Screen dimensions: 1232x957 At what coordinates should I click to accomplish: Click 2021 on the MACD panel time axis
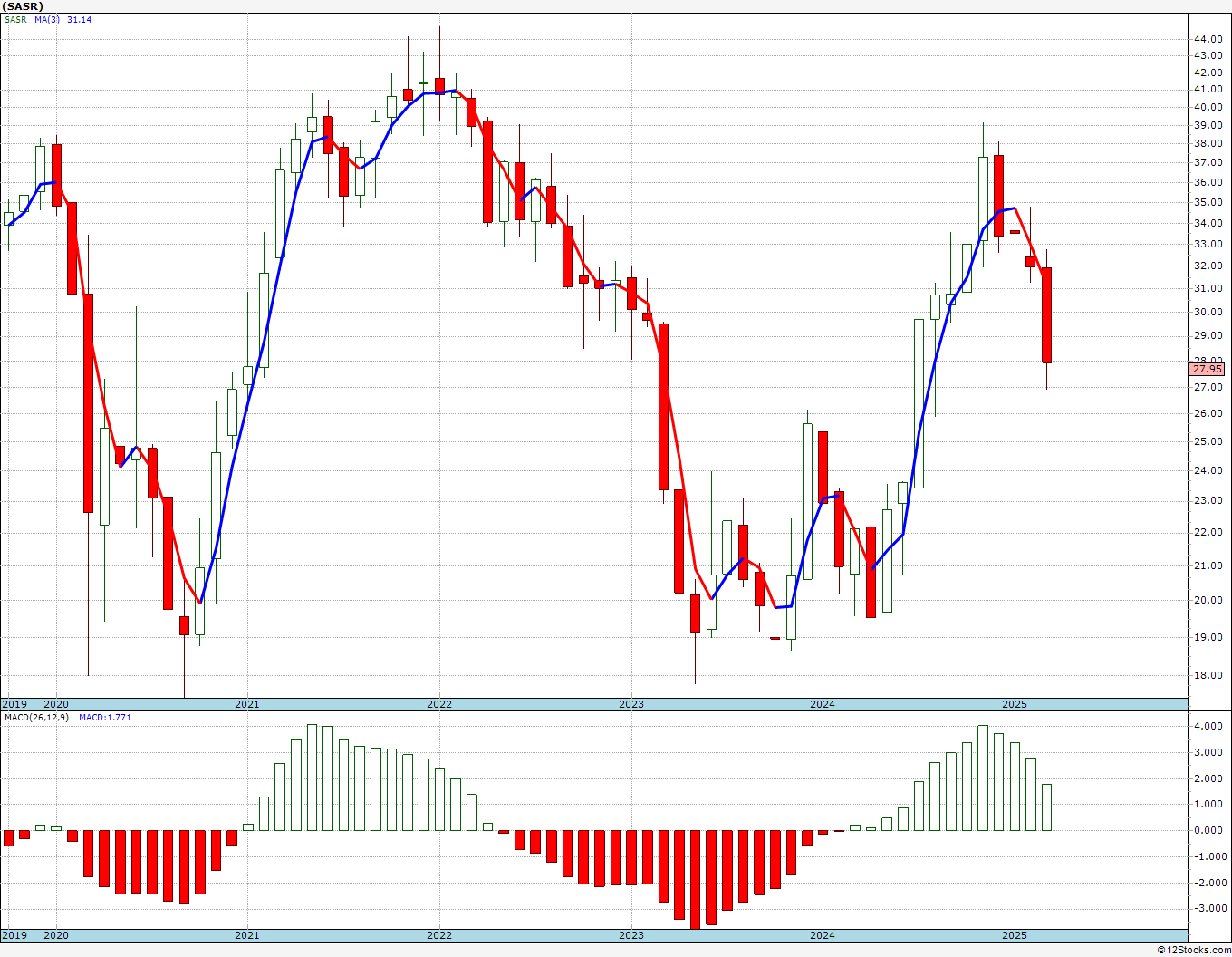point(247,935)
